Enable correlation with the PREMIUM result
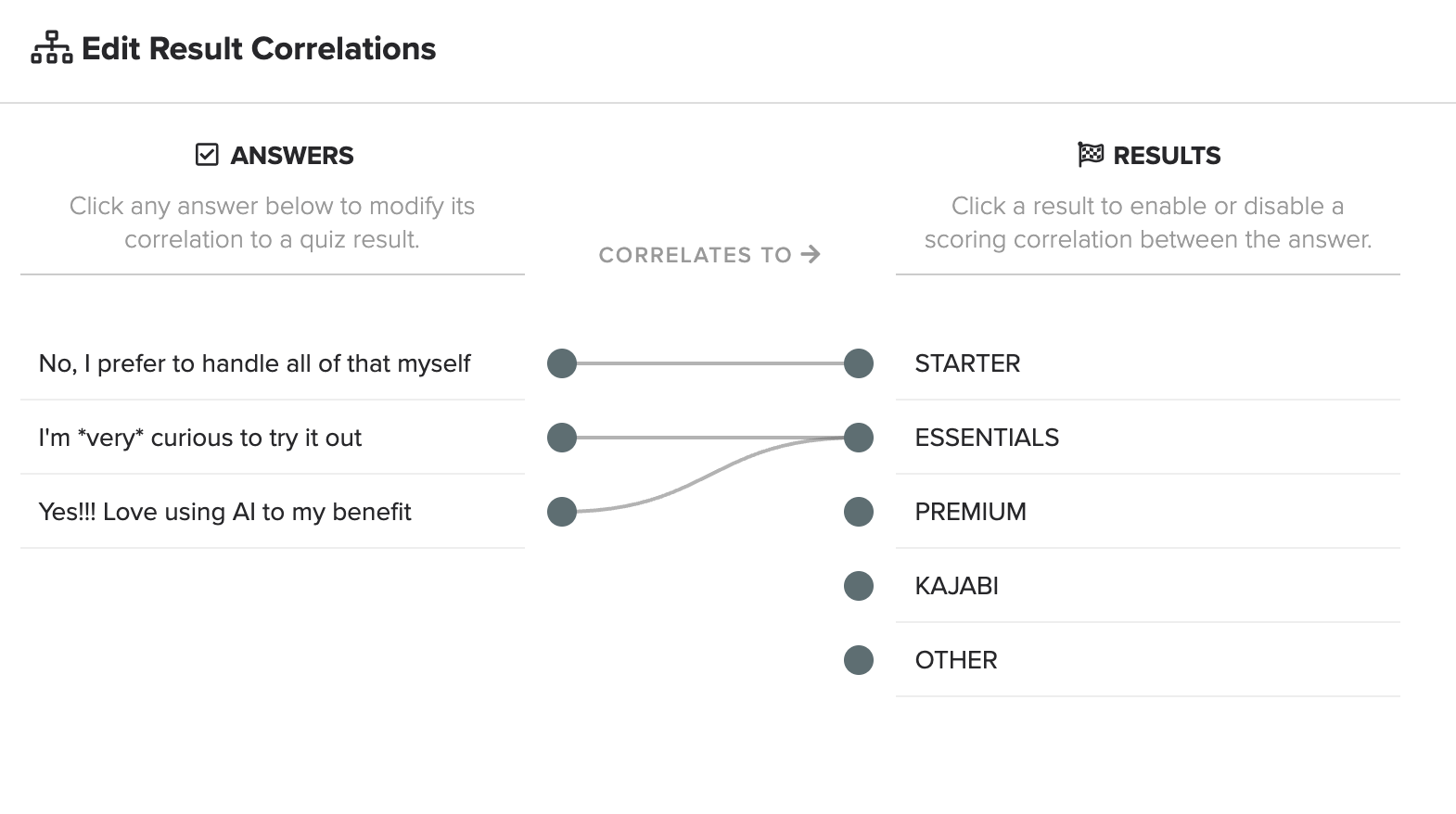 970,512
